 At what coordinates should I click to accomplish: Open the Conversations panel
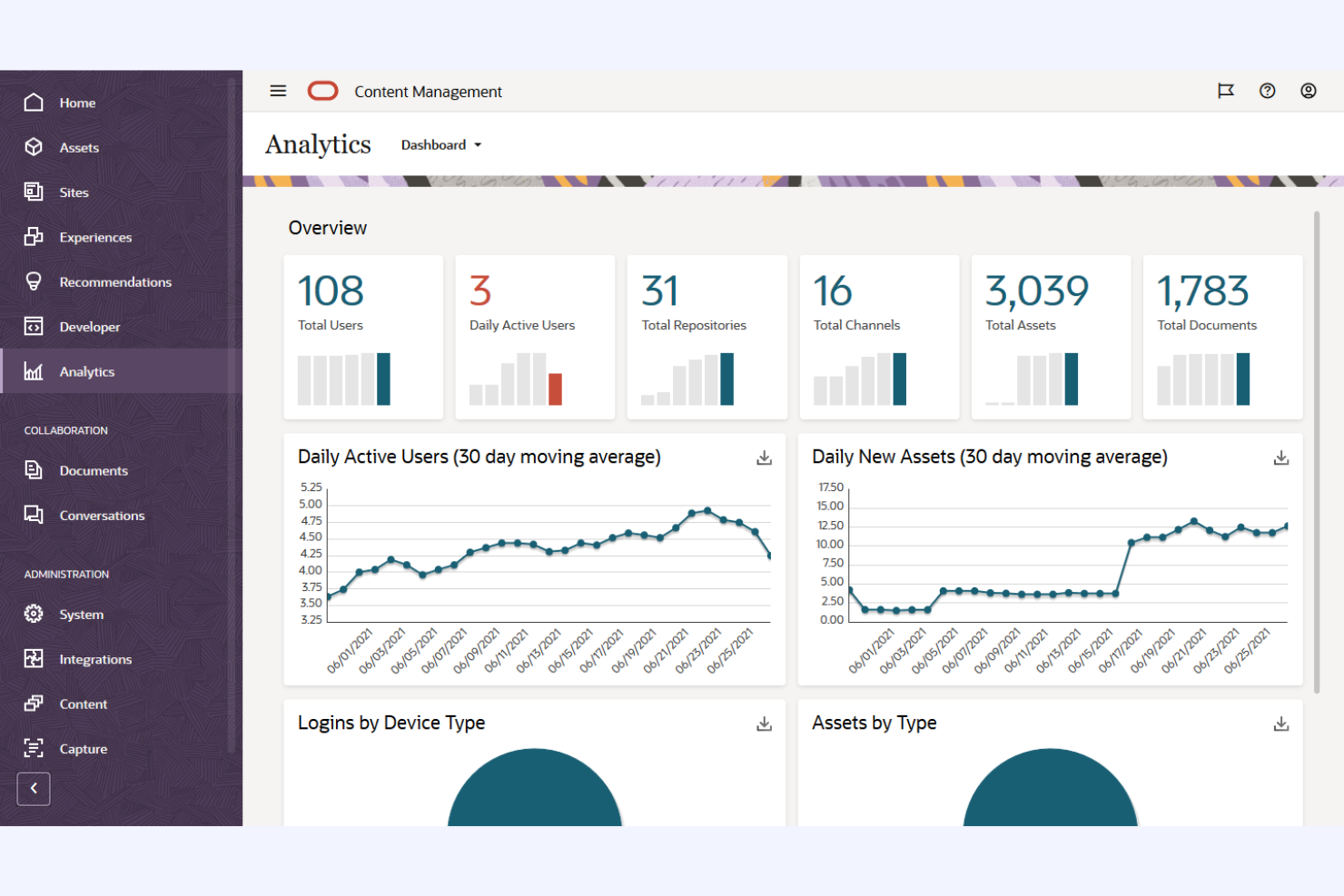[x=102, y=515]
